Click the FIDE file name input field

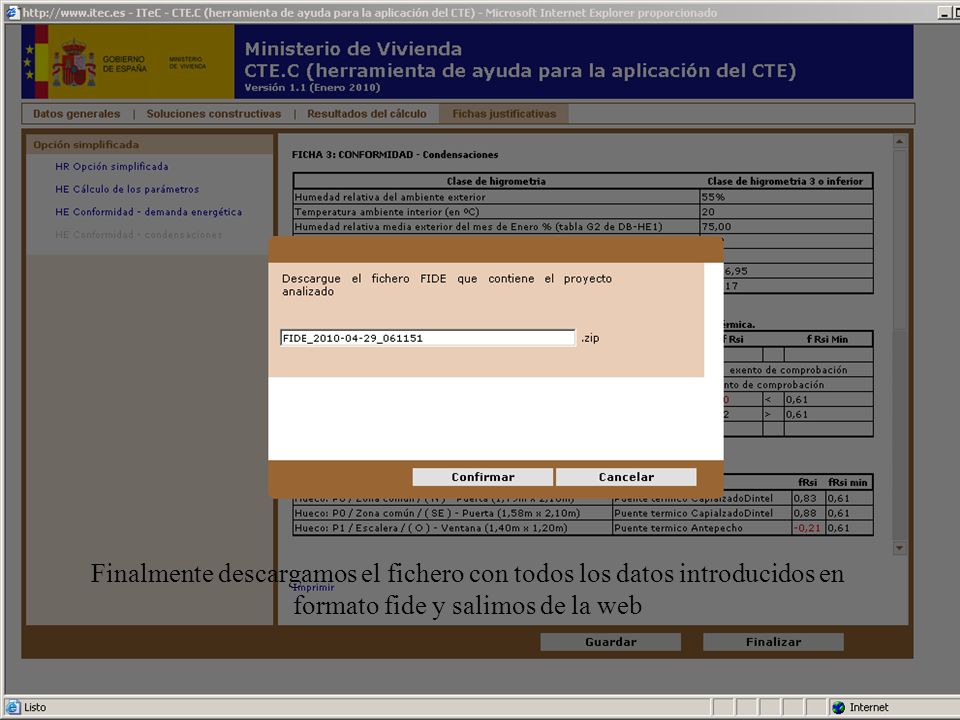427,338
